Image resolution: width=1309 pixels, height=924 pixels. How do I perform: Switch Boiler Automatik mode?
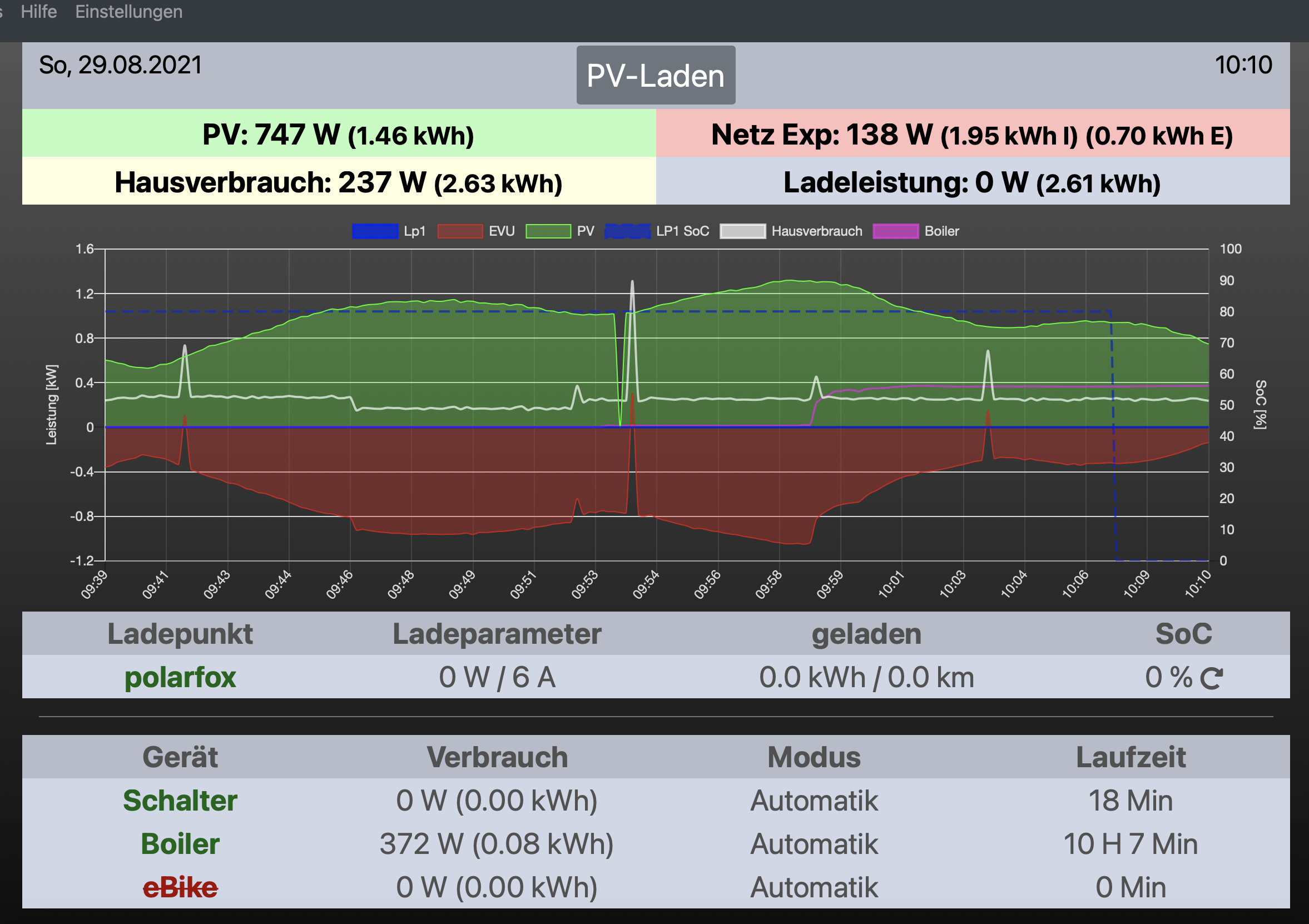(814, 843)
